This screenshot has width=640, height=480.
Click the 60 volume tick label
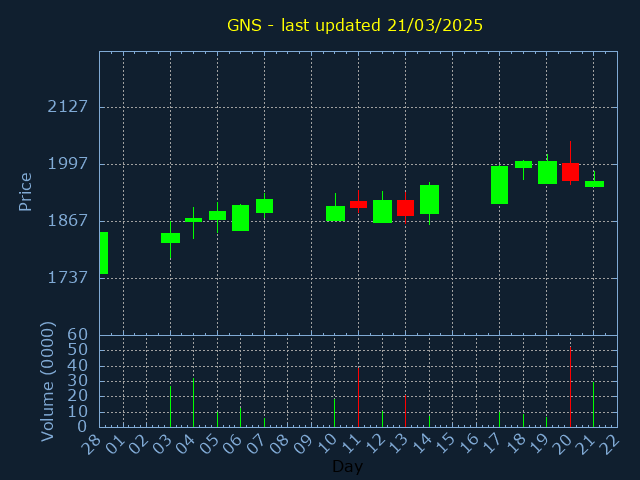point(78,335)
